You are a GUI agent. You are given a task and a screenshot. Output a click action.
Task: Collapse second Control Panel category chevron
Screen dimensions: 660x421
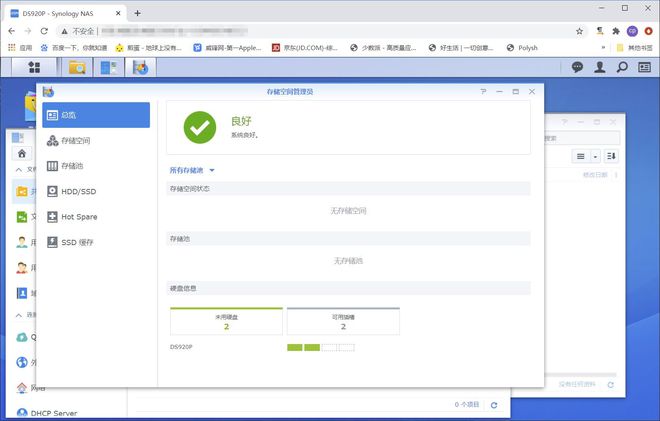click(x=19, y=315)
